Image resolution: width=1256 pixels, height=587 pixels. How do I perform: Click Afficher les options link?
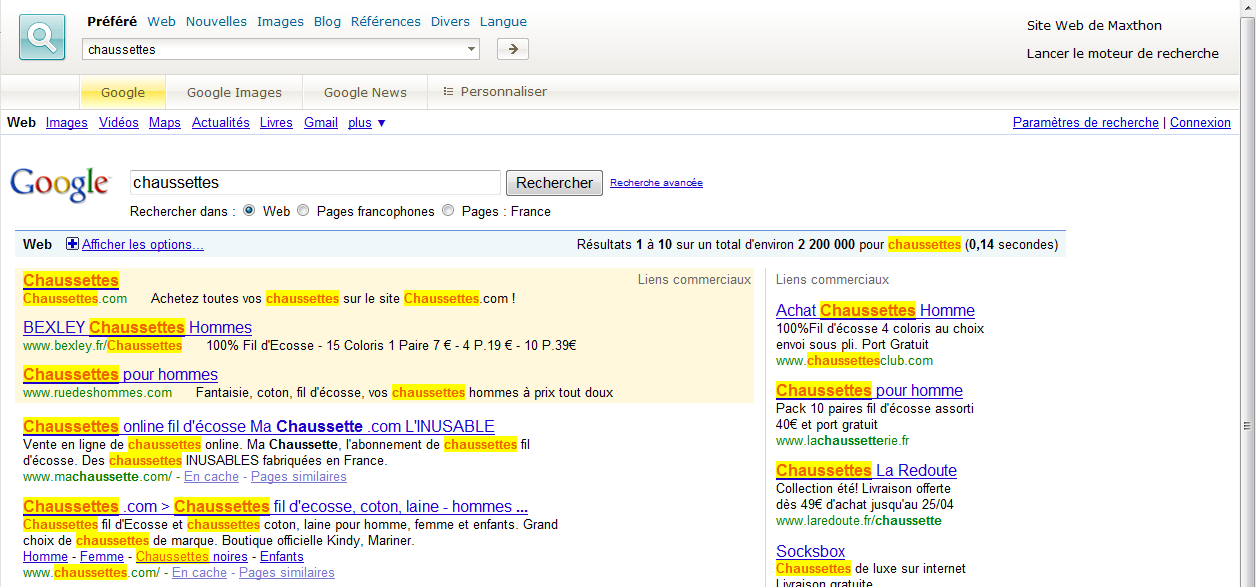coord(143,245)
